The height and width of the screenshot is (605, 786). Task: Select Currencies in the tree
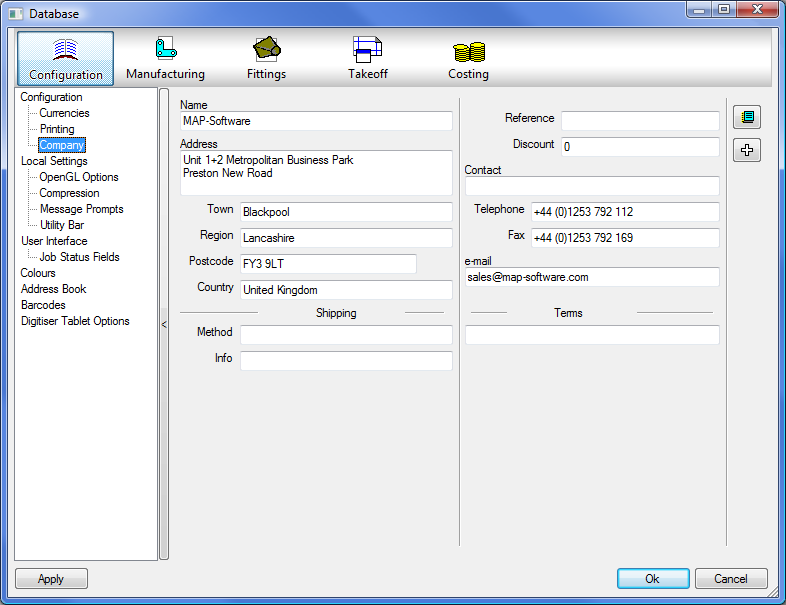pyautogui.click(x=64, y=113)
